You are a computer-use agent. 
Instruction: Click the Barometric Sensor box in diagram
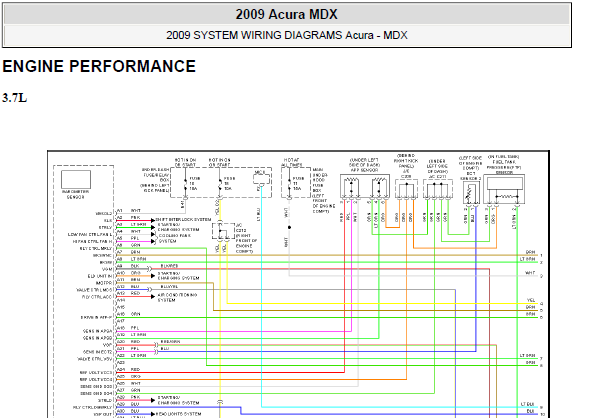[x=76, y=179]
